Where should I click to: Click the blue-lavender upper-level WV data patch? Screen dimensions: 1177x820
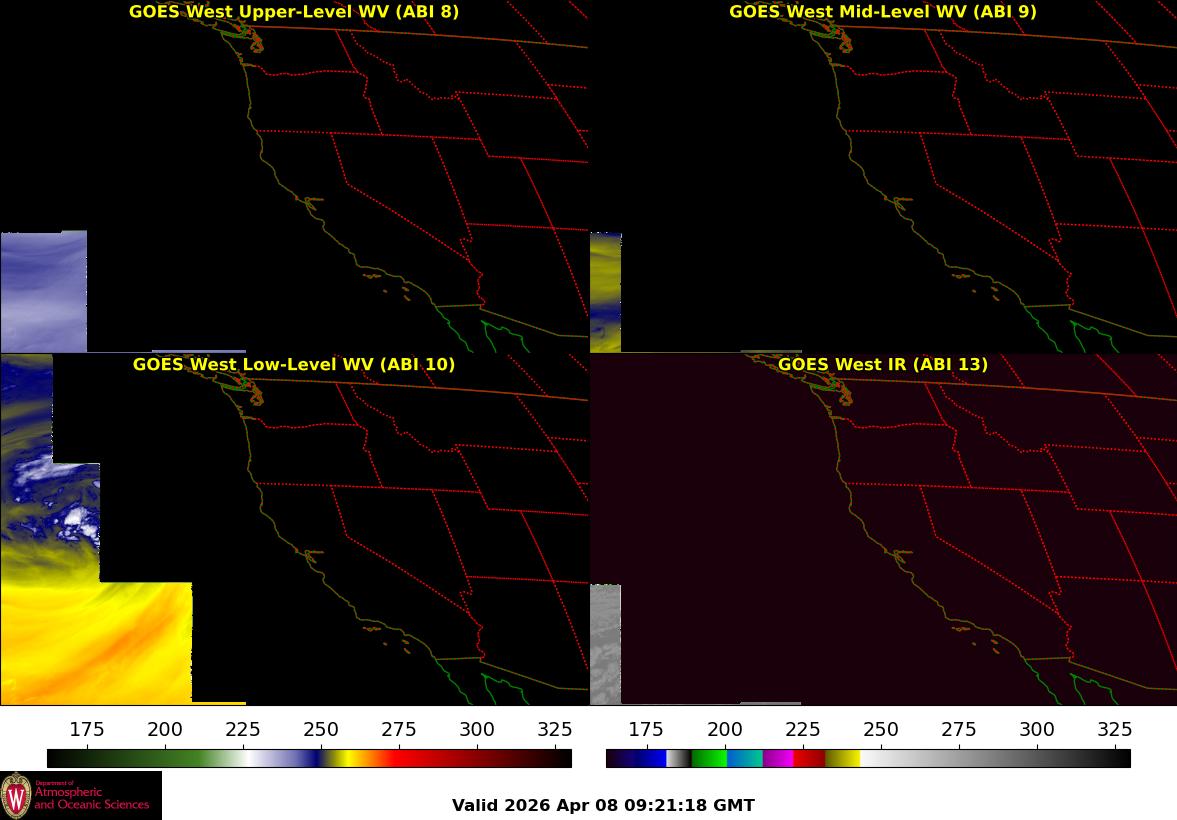pos(44,291)
